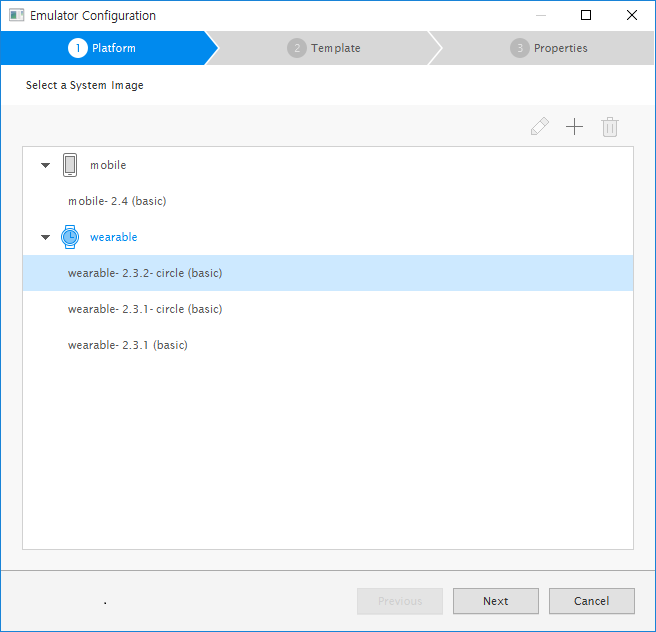This screenshot has width=656, height=632.
Task: Click the mobile phone device icon
Action: coord(70,165)
